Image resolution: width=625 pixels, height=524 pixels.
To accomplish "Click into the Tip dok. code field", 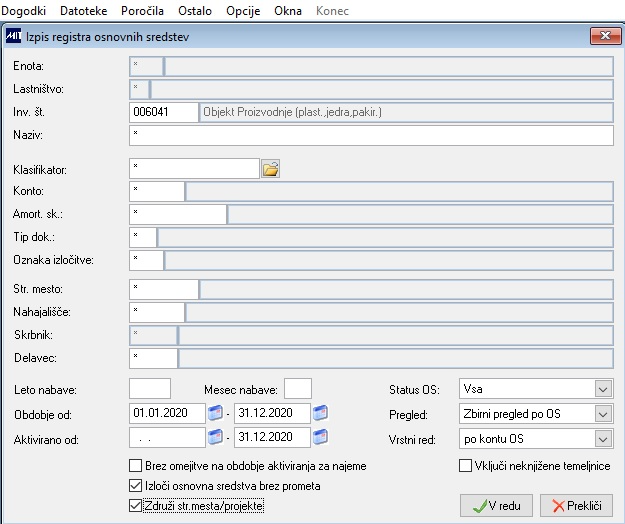I will coord(143,237).
